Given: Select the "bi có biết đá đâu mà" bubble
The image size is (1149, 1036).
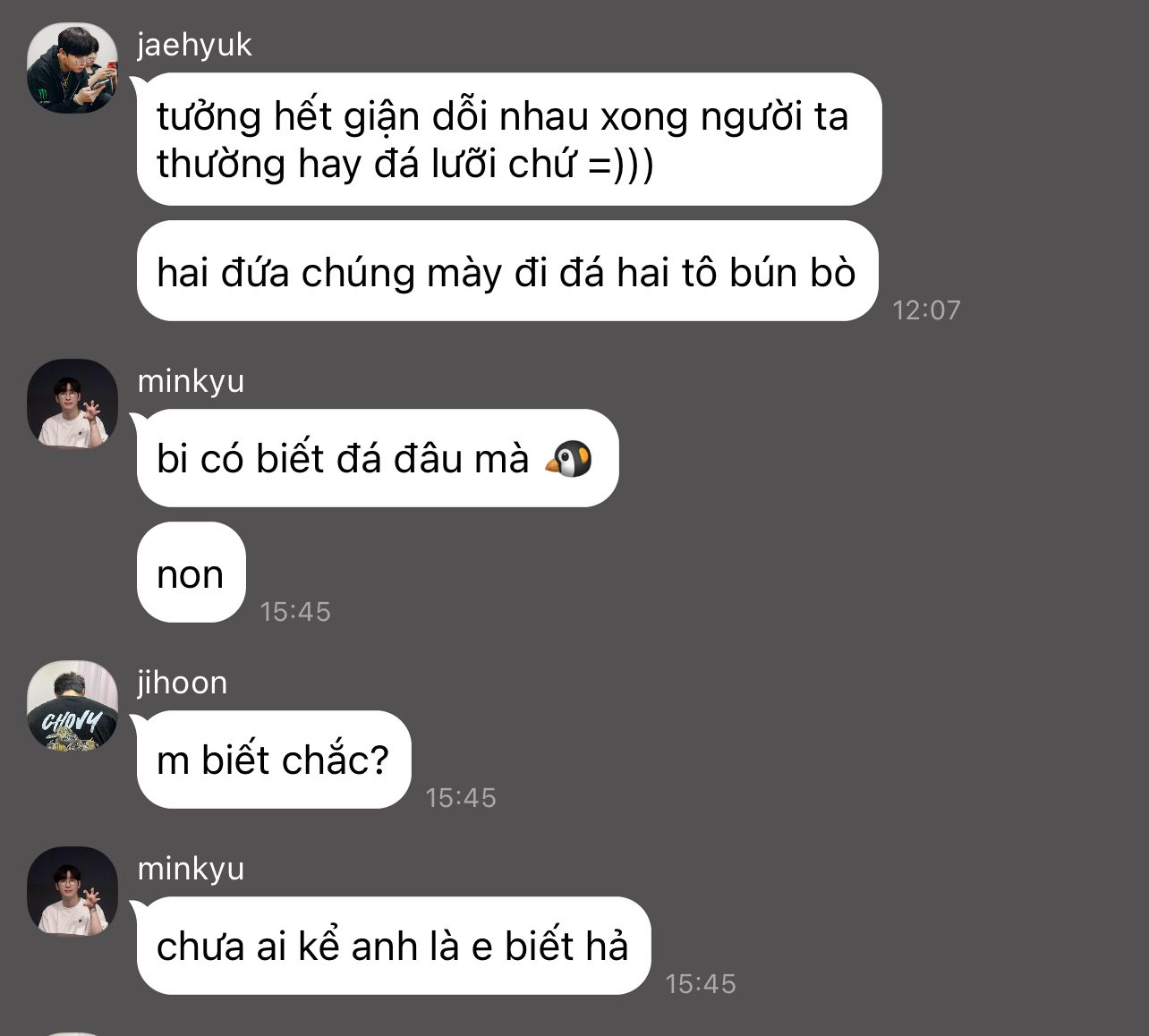Looking at the screenshot, I should click(377, 459).
